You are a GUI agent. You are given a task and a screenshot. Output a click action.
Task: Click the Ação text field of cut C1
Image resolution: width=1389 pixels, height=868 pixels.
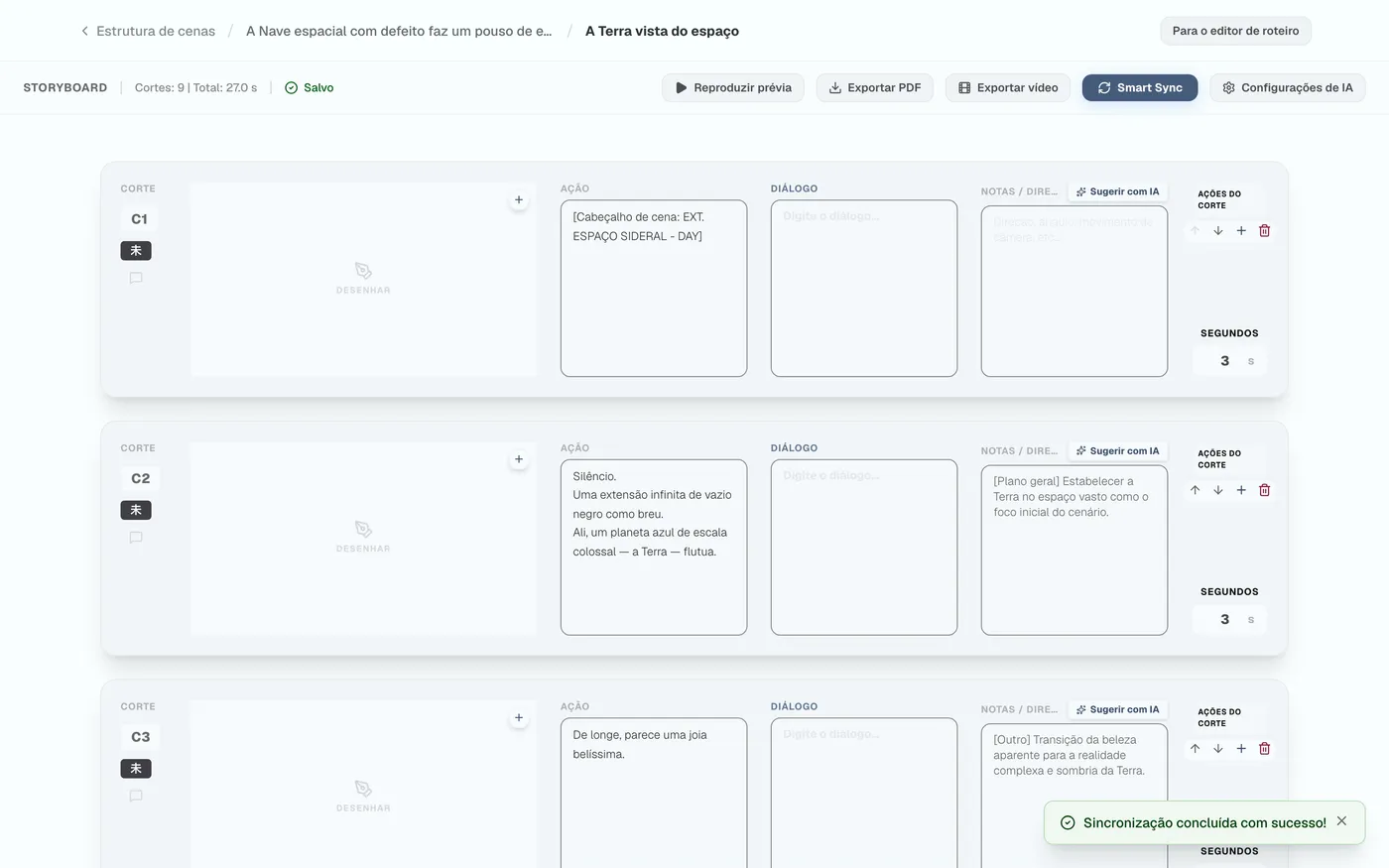[x=654, y=289]
